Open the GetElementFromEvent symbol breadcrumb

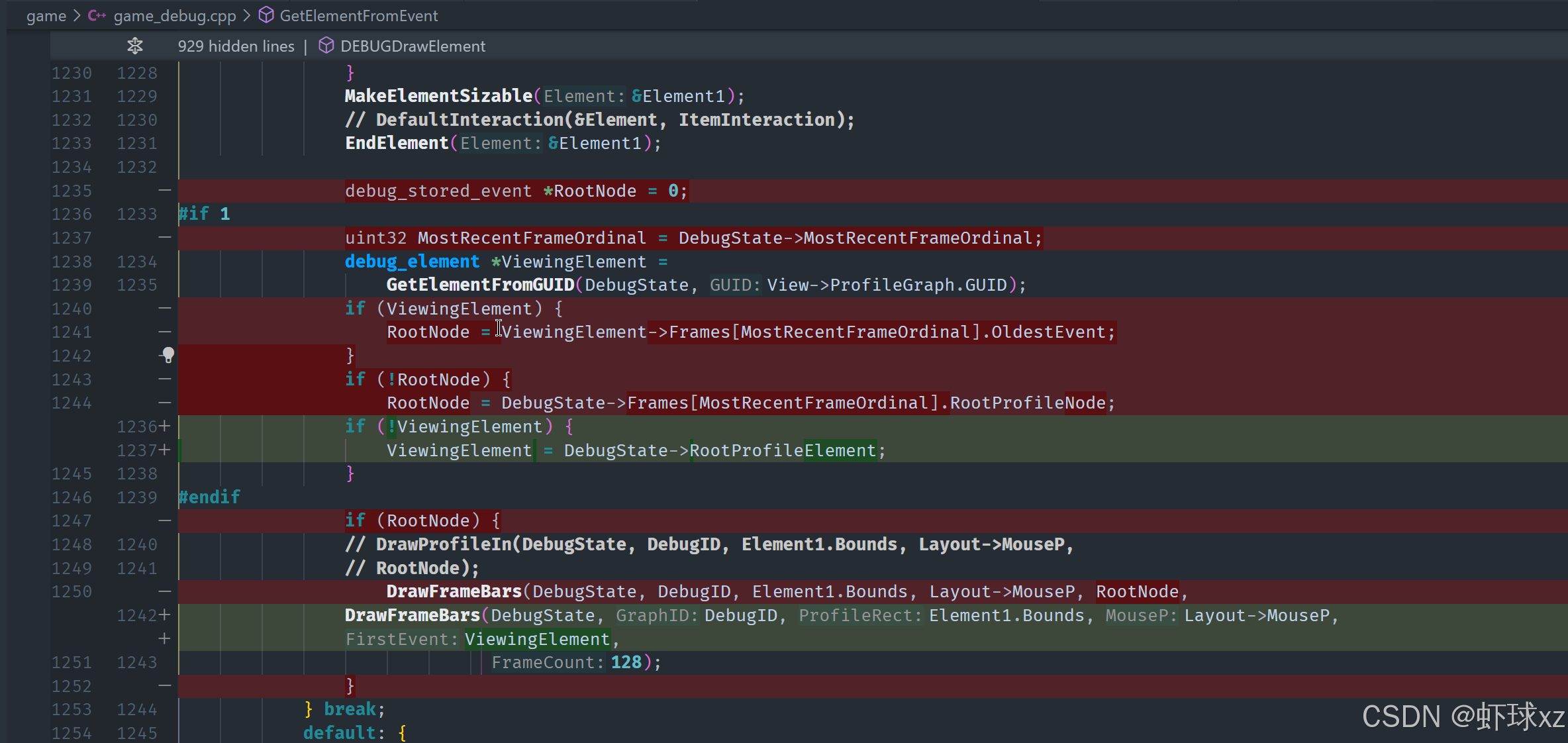coord(358,15)
